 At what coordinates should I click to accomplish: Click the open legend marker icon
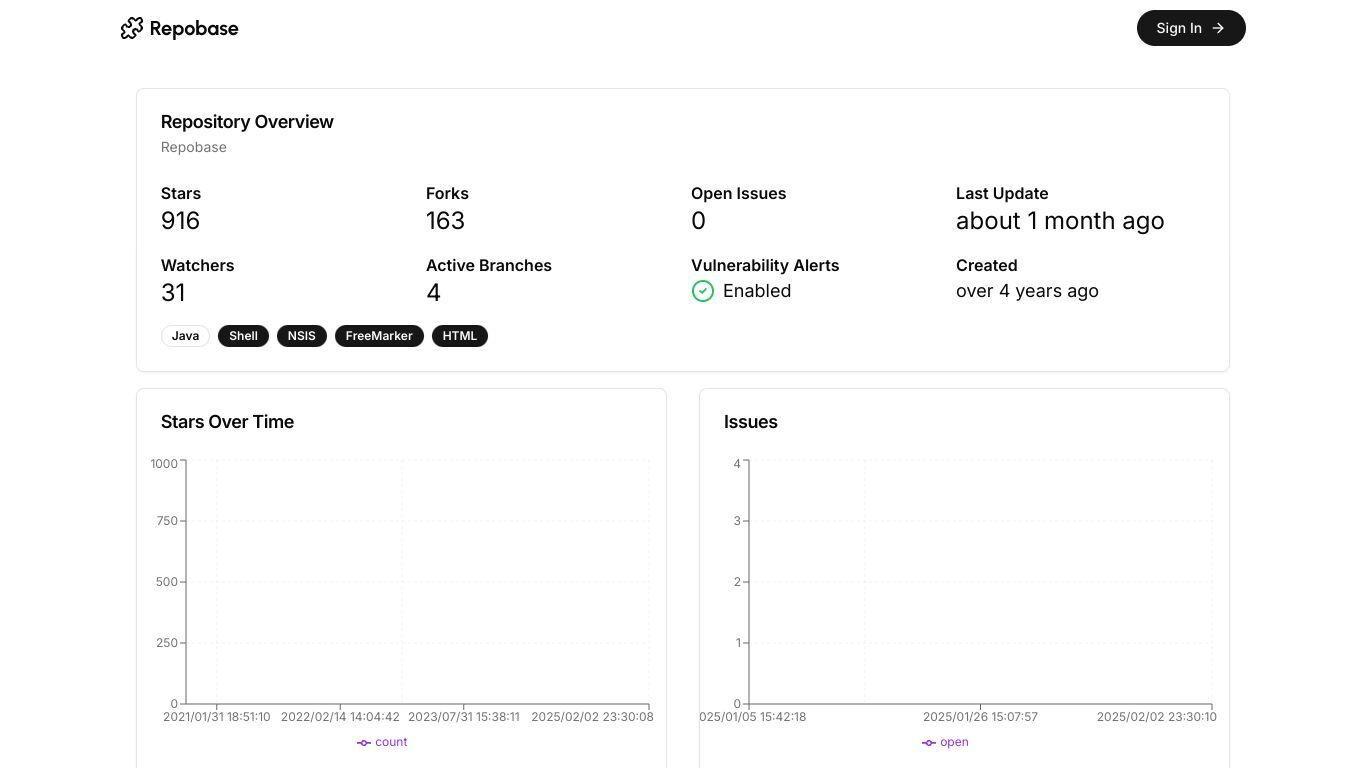929,742
